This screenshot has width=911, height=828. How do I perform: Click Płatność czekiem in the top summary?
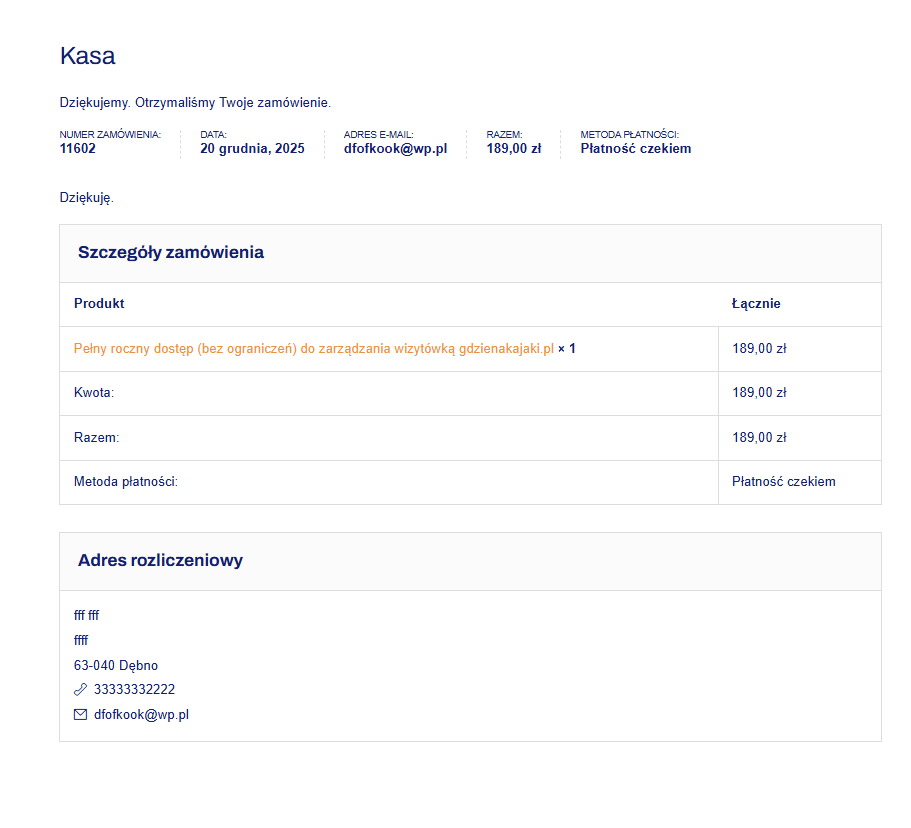click(x=635, y=149)
